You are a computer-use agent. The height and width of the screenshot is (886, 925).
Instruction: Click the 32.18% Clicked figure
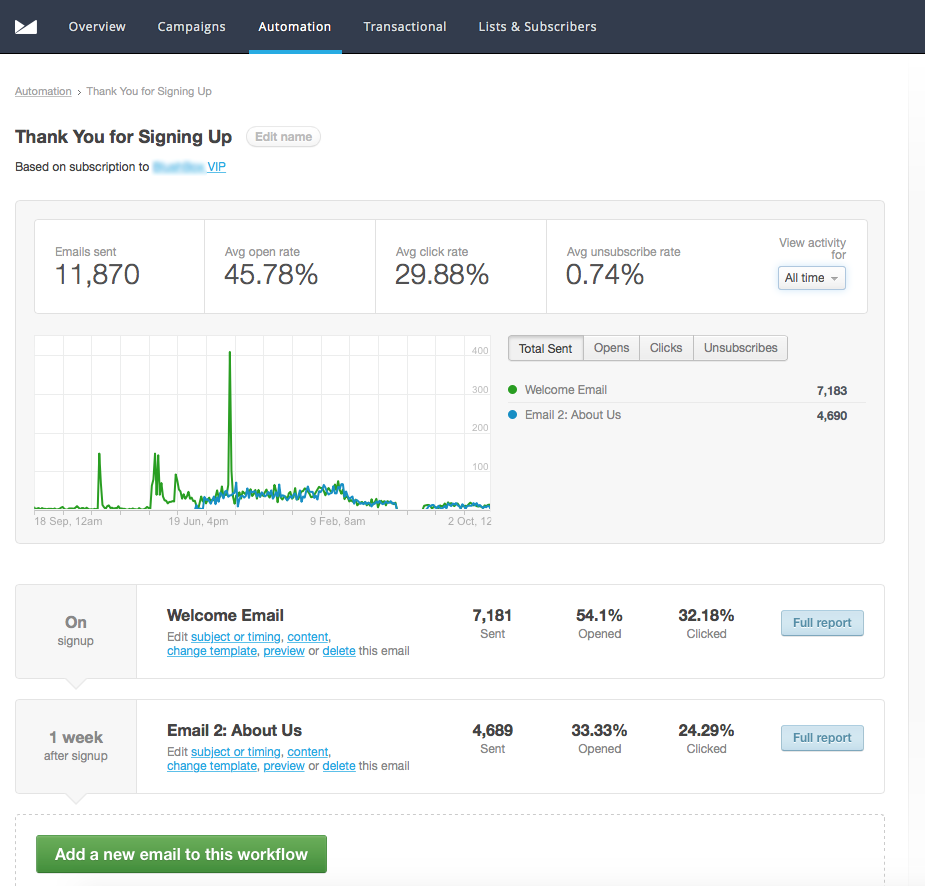click(x=706, y=616)
